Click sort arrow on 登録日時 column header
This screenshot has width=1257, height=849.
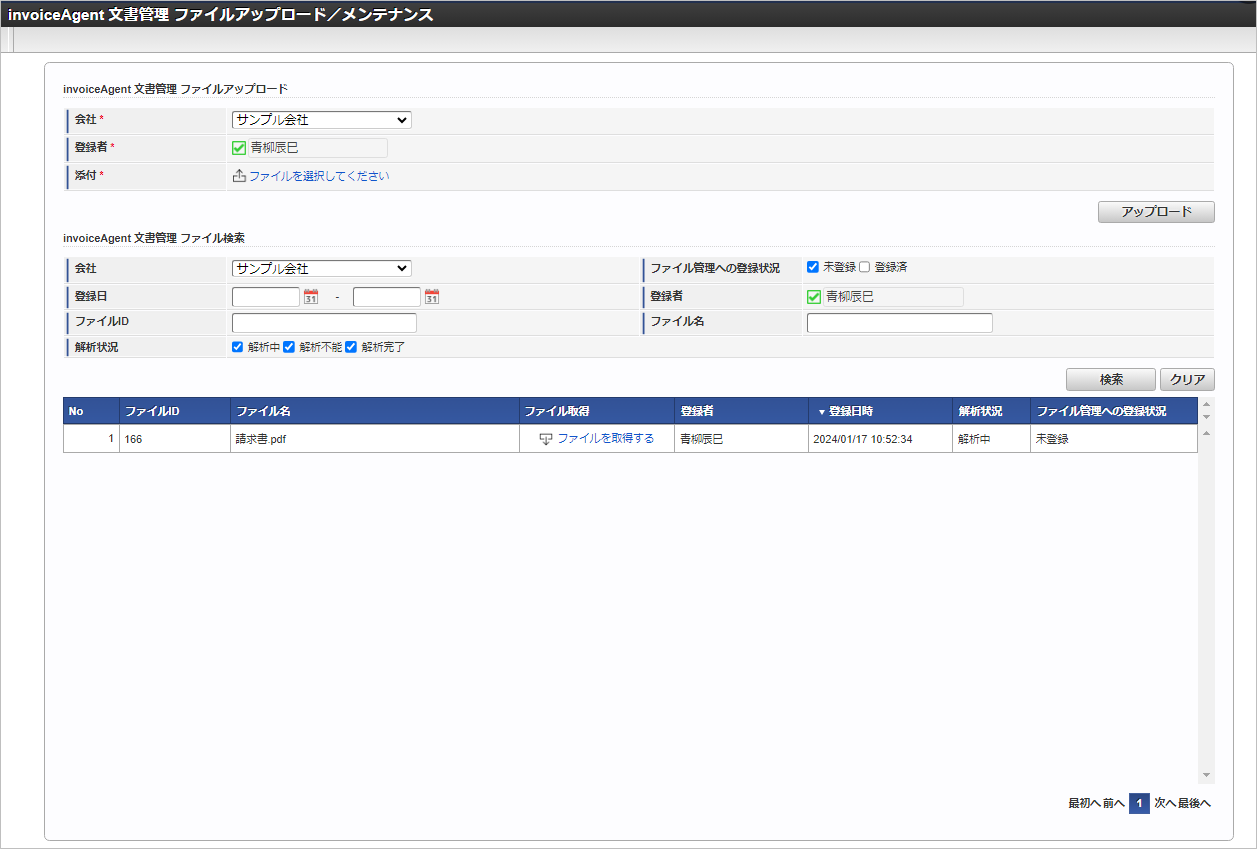822,412
